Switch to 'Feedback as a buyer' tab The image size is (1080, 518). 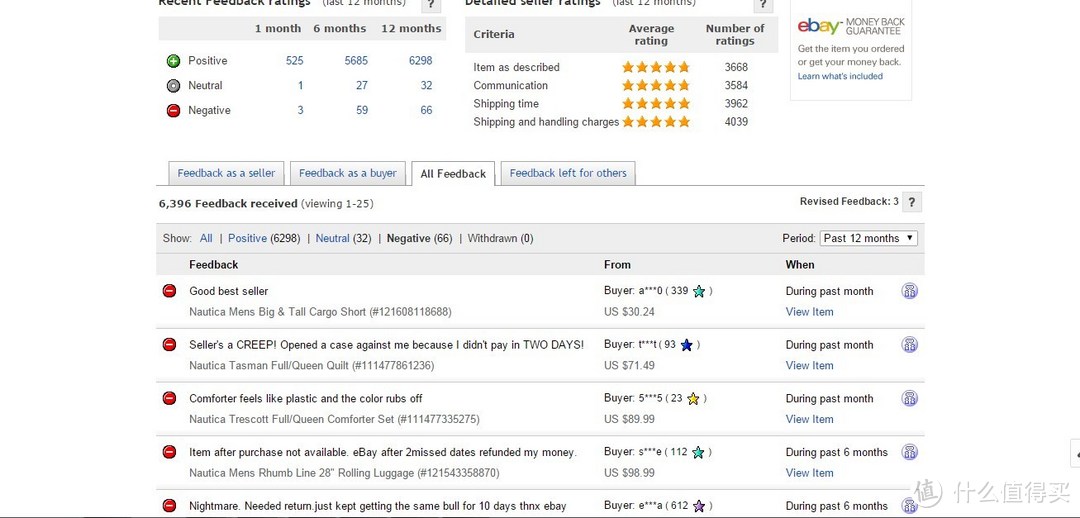click(348, 174)
